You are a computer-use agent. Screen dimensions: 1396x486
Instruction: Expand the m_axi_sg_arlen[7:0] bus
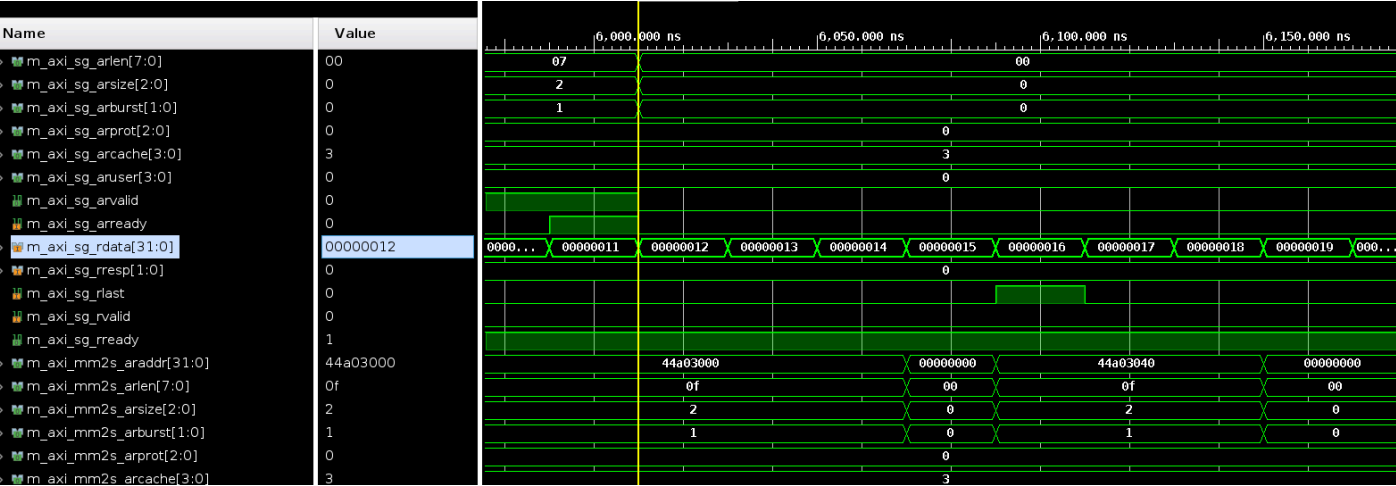pyautogui.click(x=3, y=62)
